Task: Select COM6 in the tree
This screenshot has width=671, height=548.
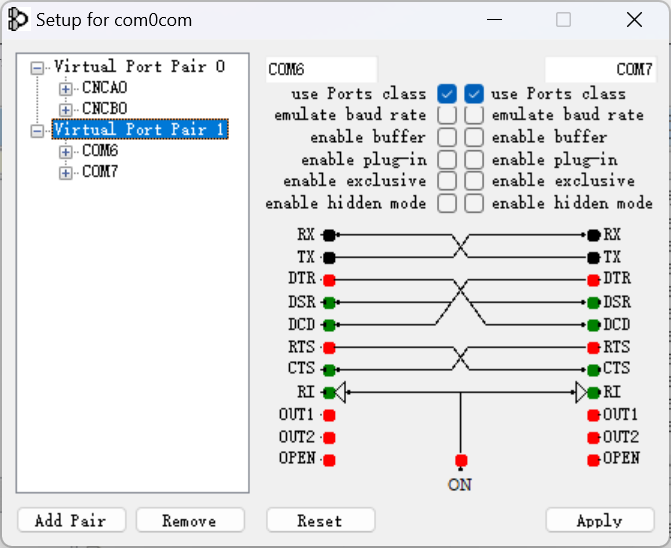Action: coord(100,151)
